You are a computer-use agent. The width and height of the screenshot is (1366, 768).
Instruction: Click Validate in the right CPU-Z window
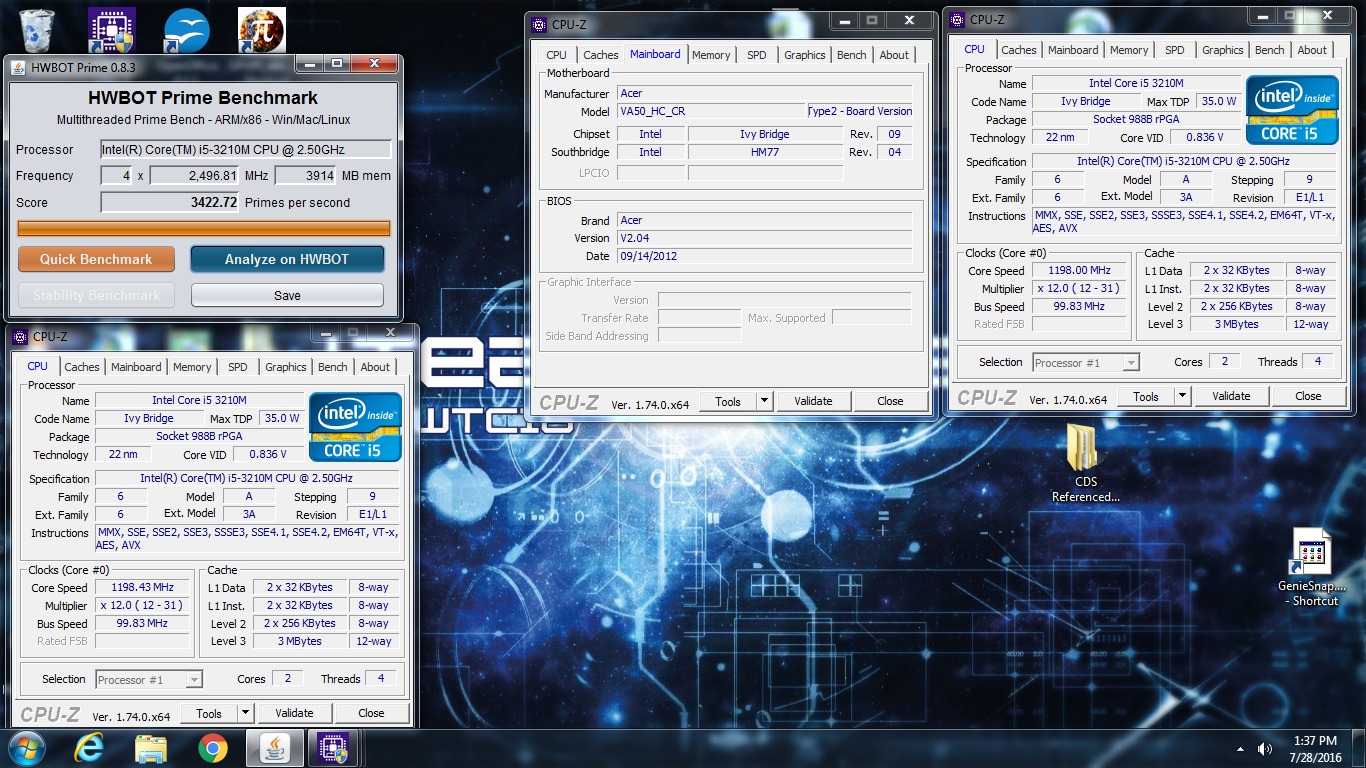[1231, 396]
